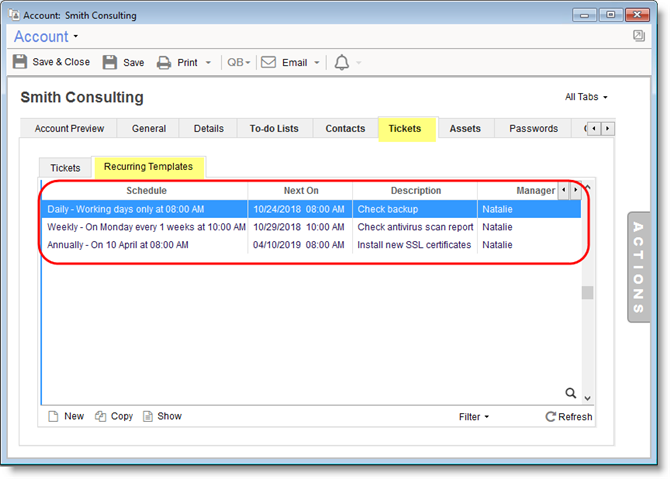Open the Account title dropdown menu

click(x=46, y=37)
